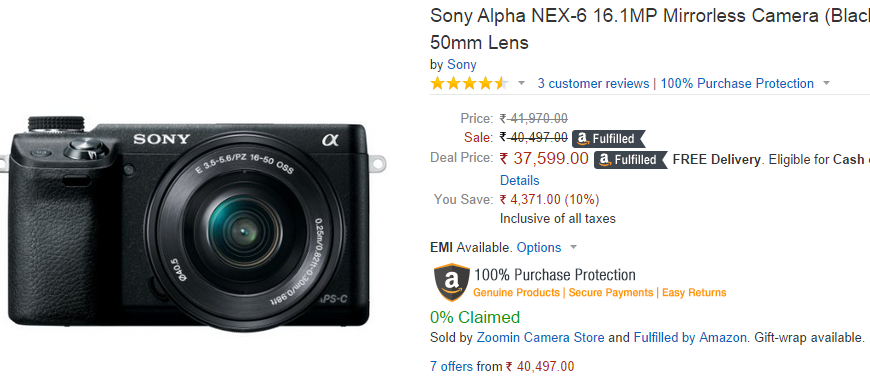
Task: Expand the EMI Options dropdown arrow
Action: click(574, 247)
